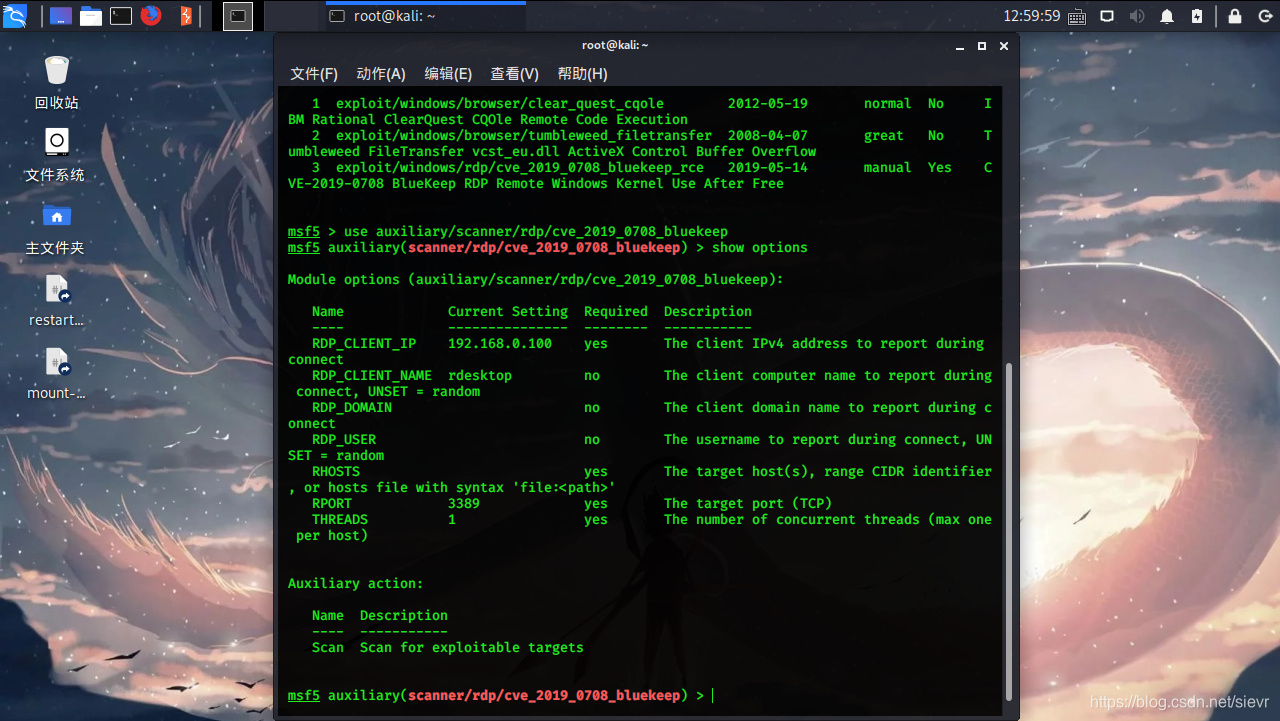This screenshot has height=721, width=1280.
Task: Click the 'RDP_USER' option name
Action: (x=344, y=440)
